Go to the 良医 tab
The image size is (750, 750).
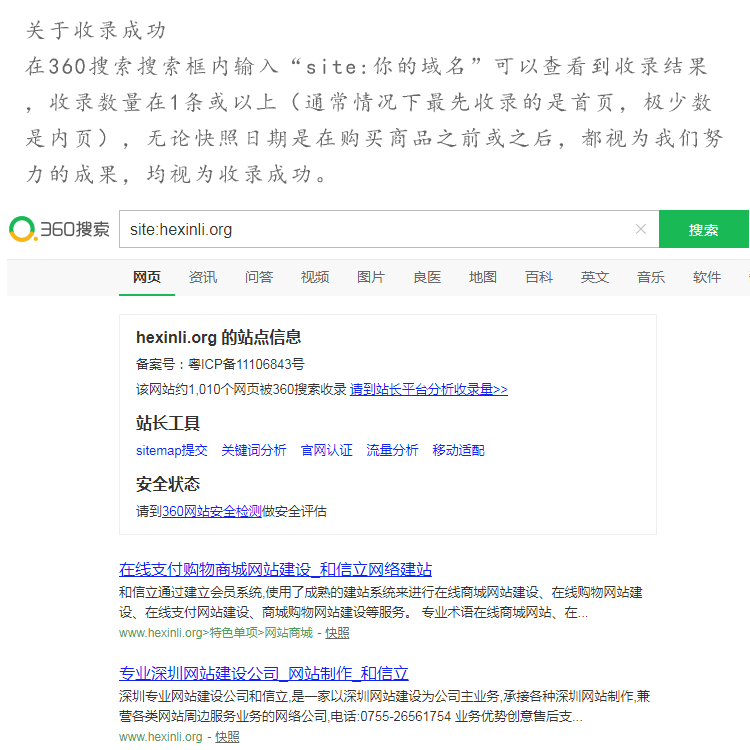[x=427, y=277]
